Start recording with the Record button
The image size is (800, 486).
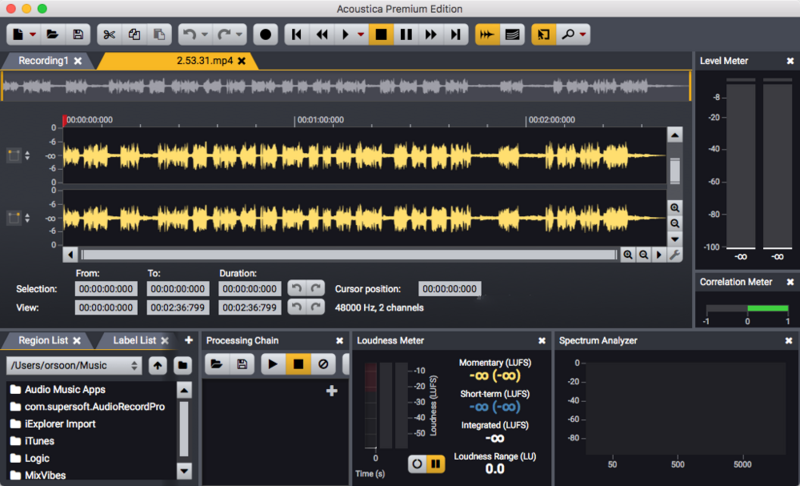265,34
